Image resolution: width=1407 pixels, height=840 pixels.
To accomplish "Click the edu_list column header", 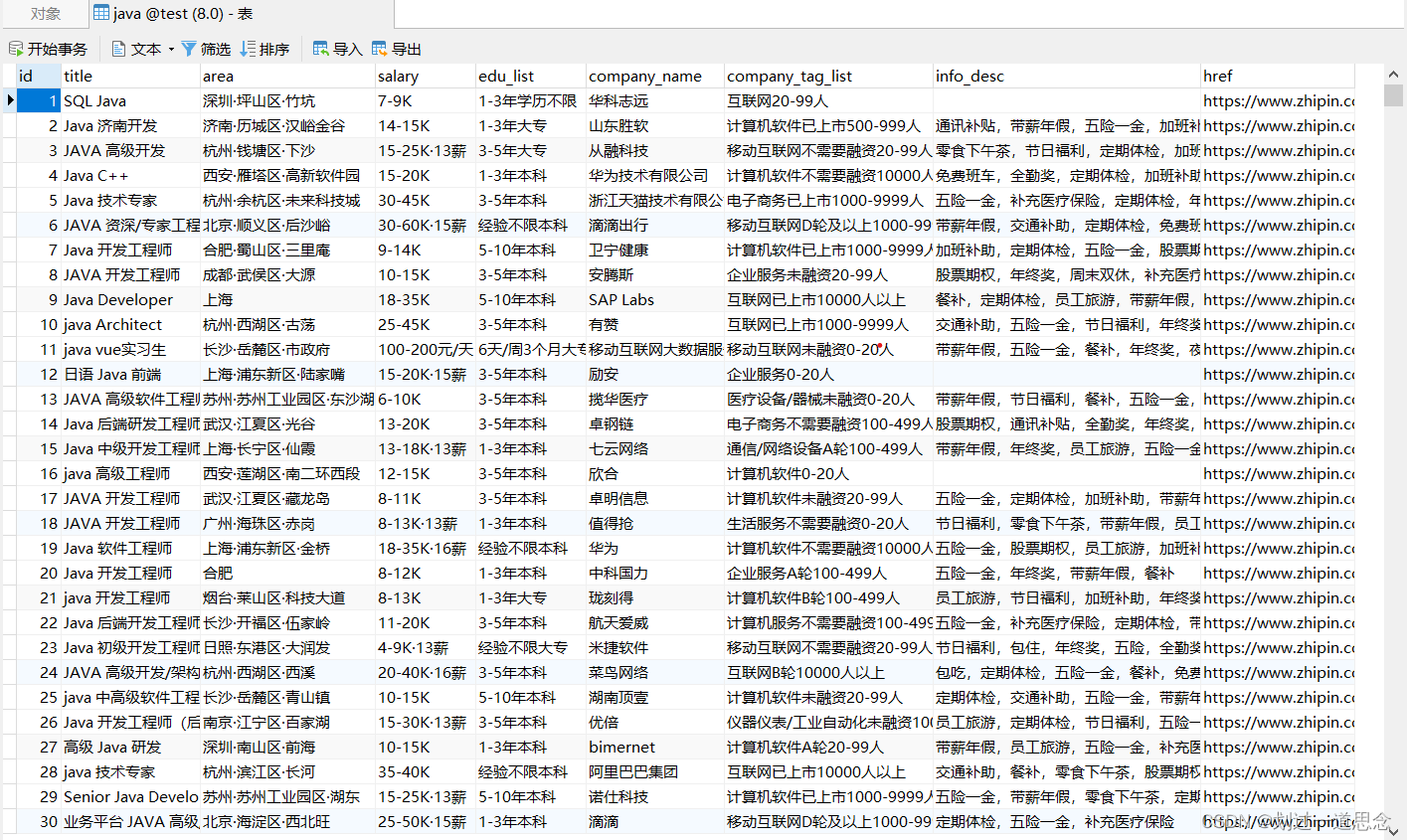I will pyautogui.click(x=531, y=76).
